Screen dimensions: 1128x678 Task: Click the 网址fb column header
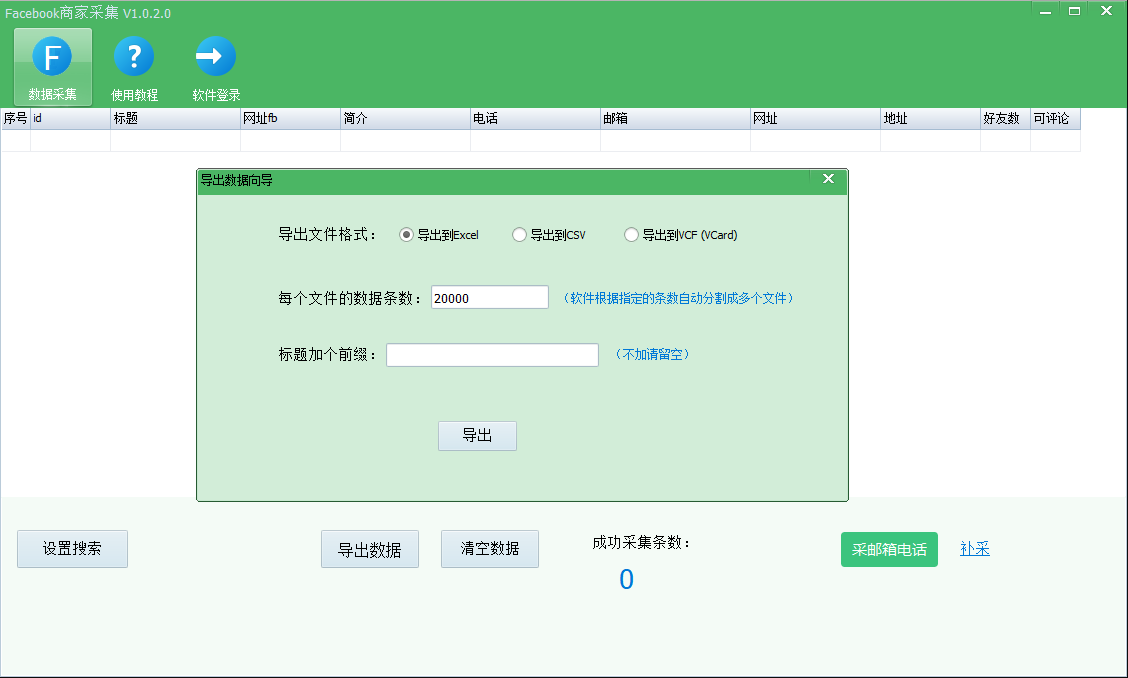pyautogui.click(x=291, y=119)
